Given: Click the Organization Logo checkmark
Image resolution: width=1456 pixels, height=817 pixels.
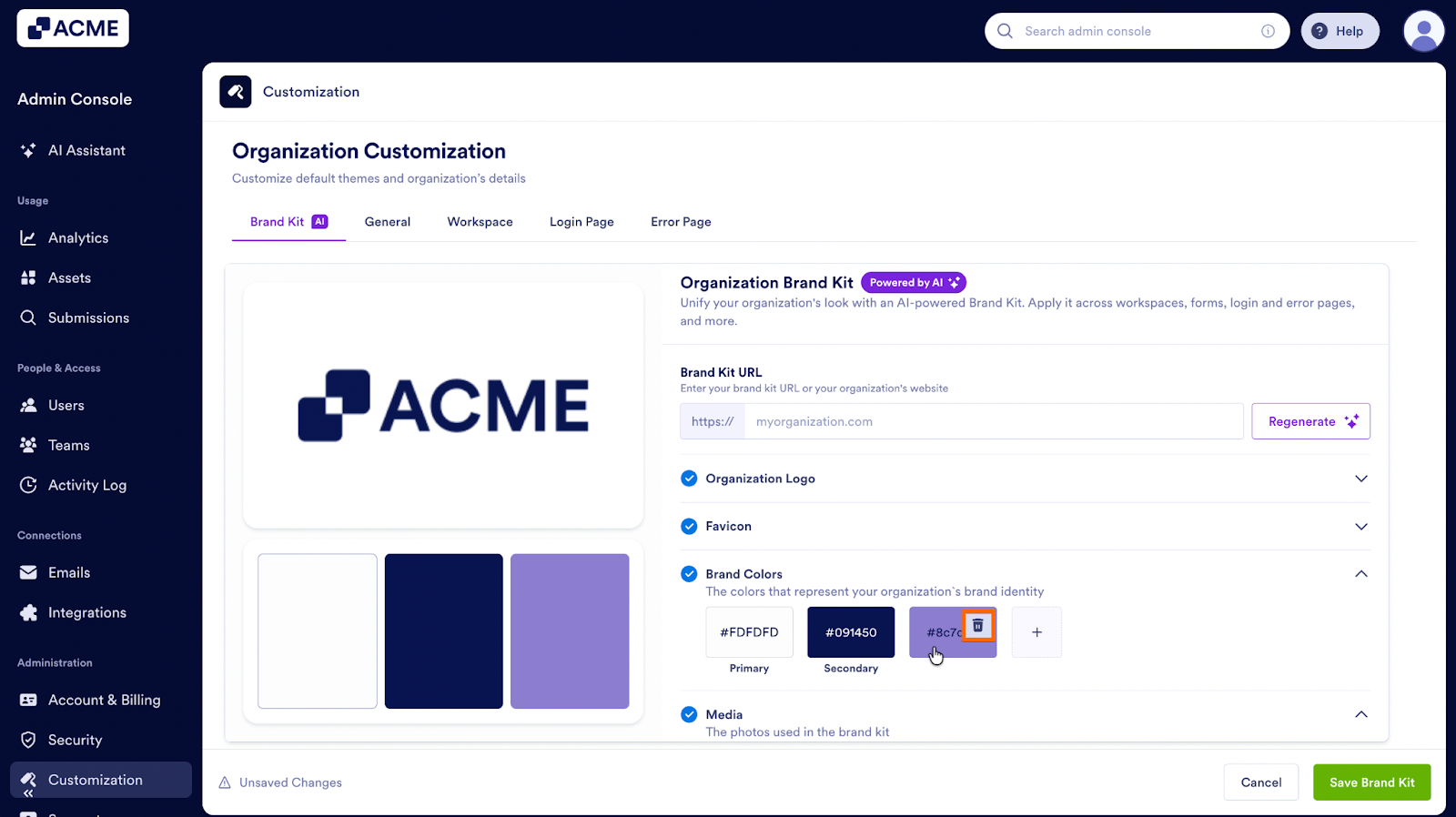Looking at the screenshot, I should tap(689, 479).
